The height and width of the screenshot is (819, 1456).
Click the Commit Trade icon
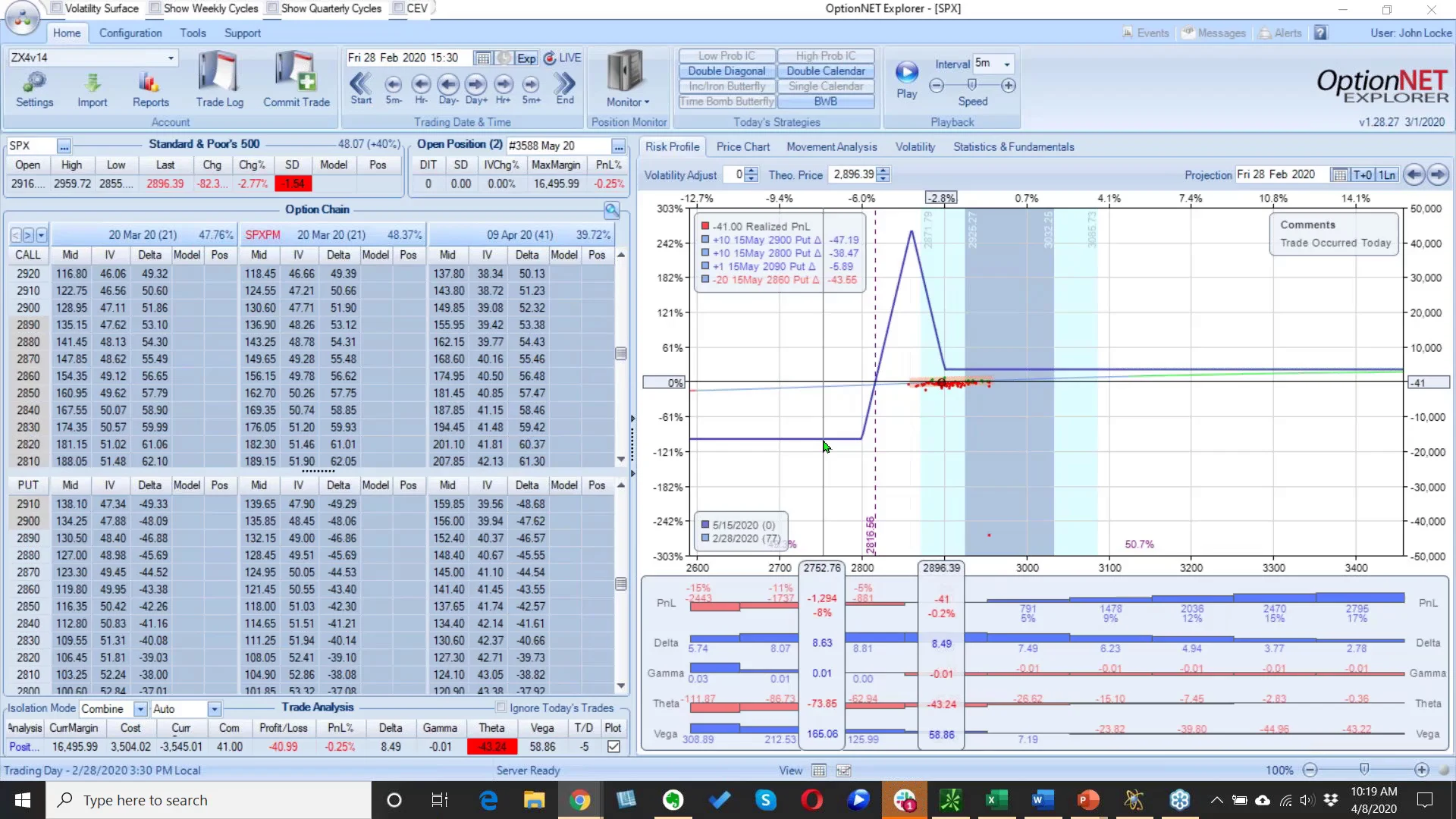[x=296, y=80]
